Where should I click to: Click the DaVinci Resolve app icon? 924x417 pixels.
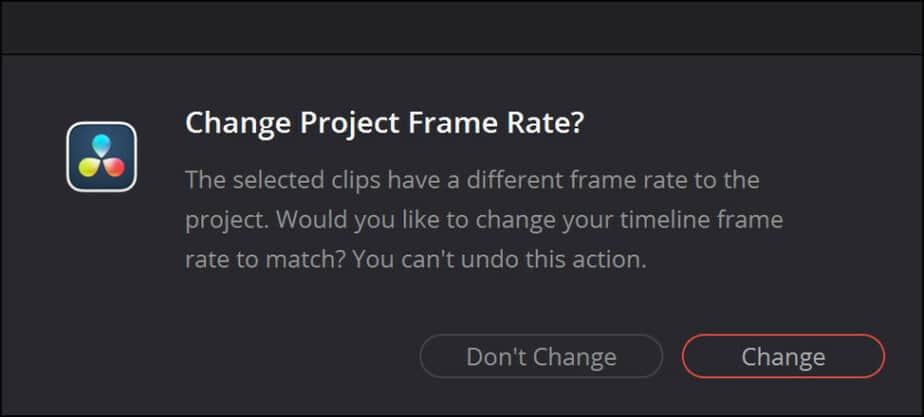click(x=101, y=157)
